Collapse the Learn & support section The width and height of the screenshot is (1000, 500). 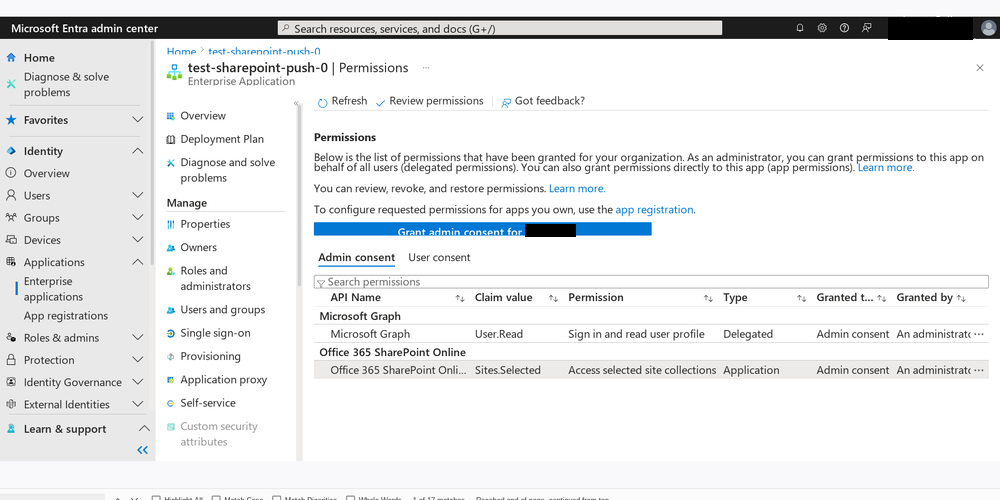[x=144, y=429]
